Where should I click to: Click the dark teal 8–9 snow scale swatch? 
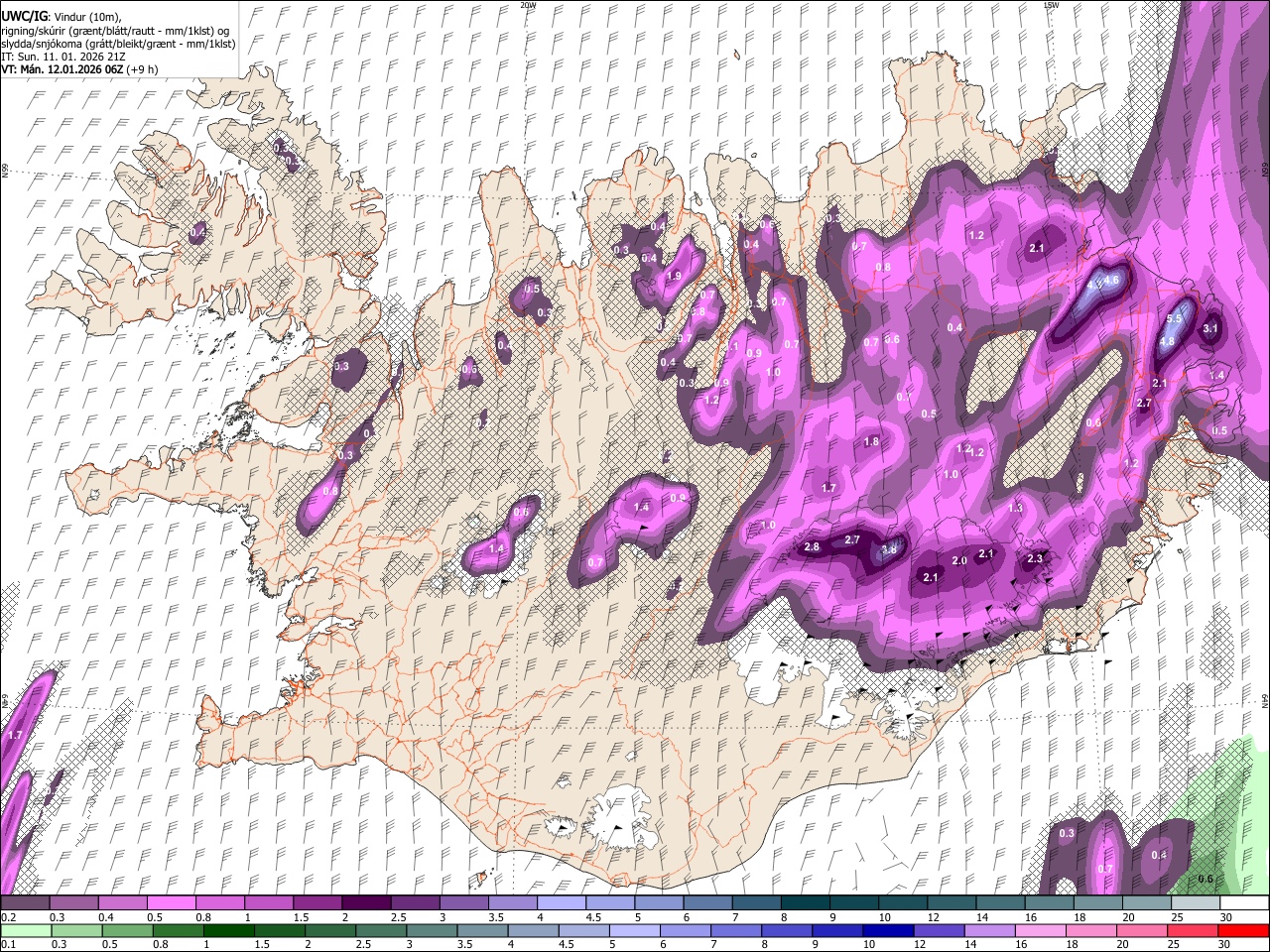pos(805,902)
